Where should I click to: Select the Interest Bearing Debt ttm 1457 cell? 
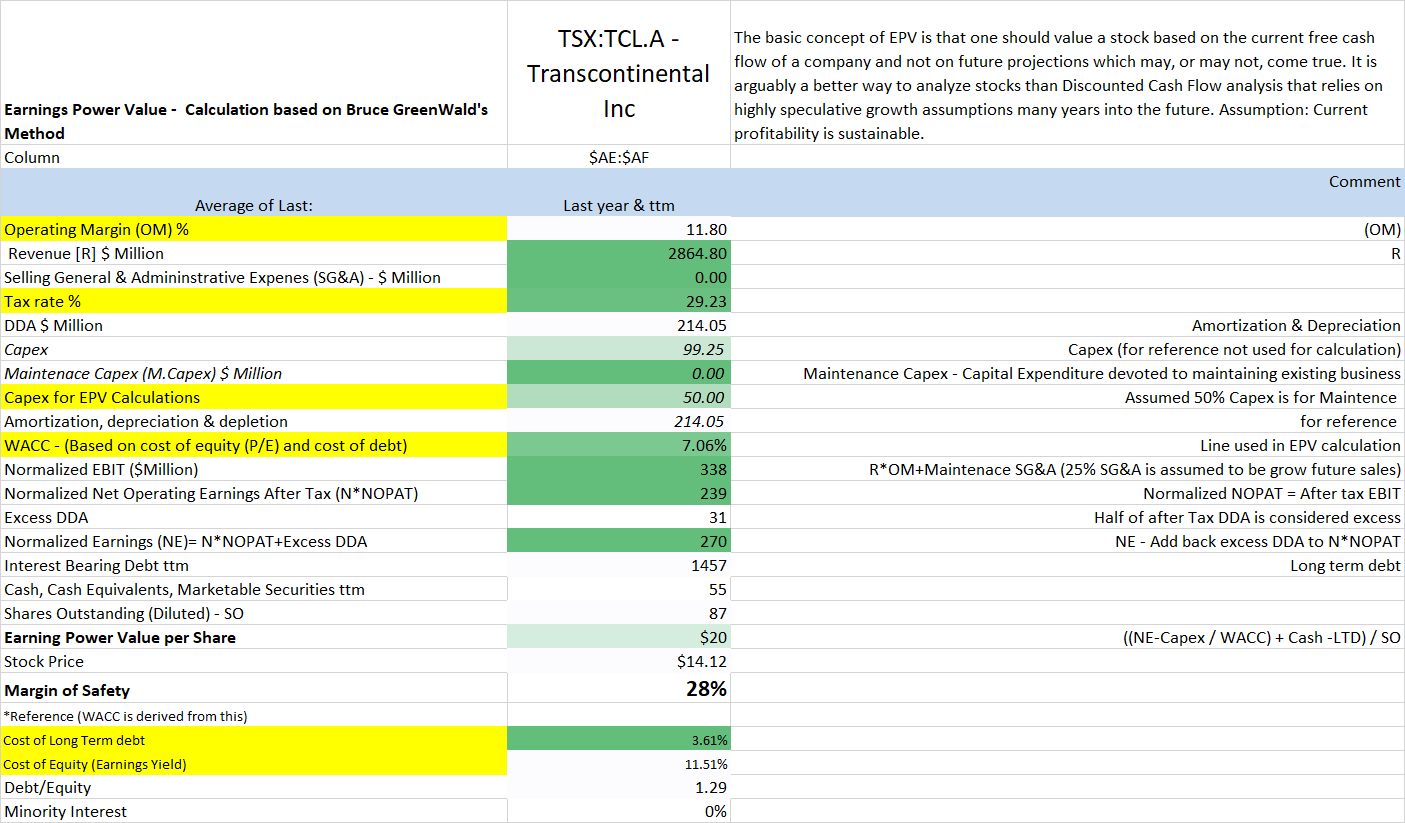coord(618,565)
